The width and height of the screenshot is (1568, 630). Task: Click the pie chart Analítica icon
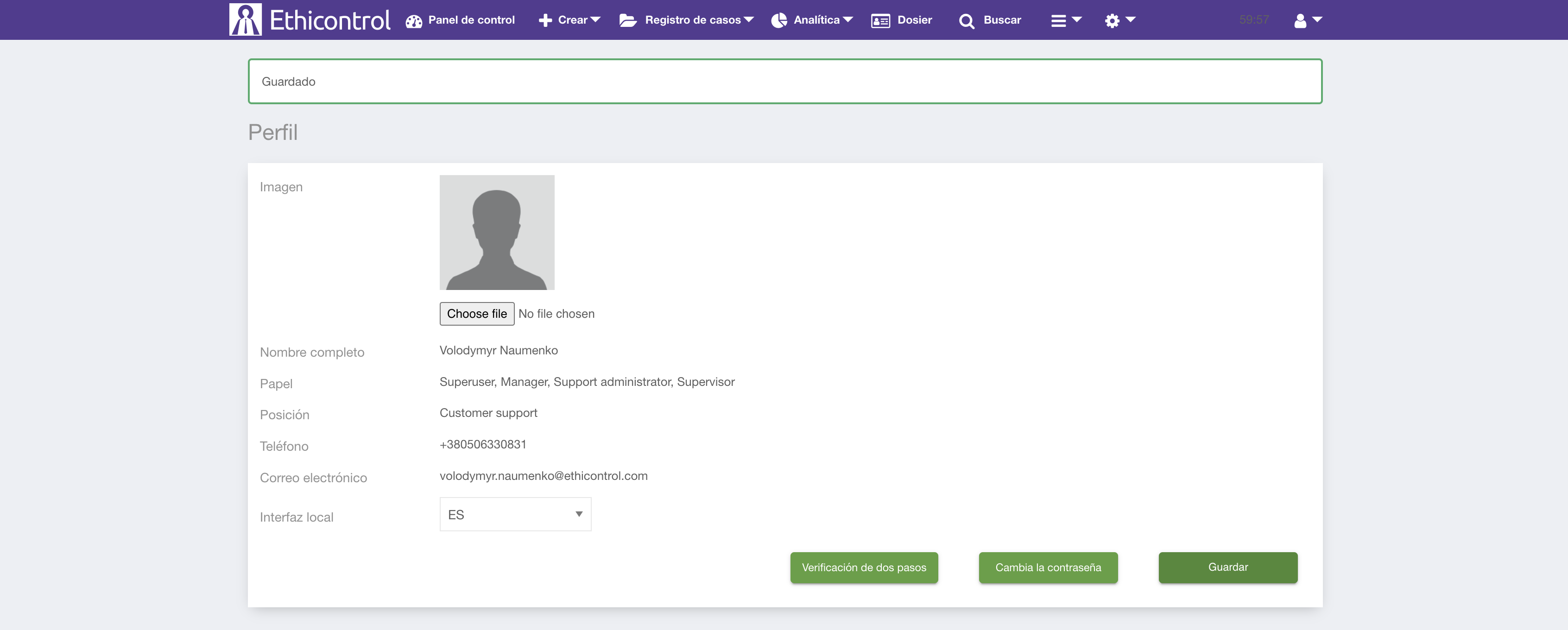tap(778, 20)
